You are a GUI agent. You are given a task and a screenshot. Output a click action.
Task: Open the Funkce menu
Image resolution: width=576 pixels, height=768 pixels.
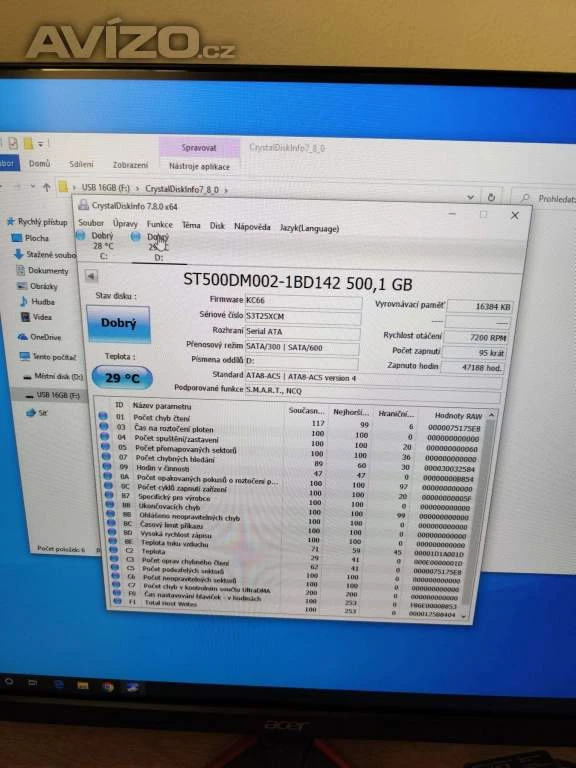point(160,224)
